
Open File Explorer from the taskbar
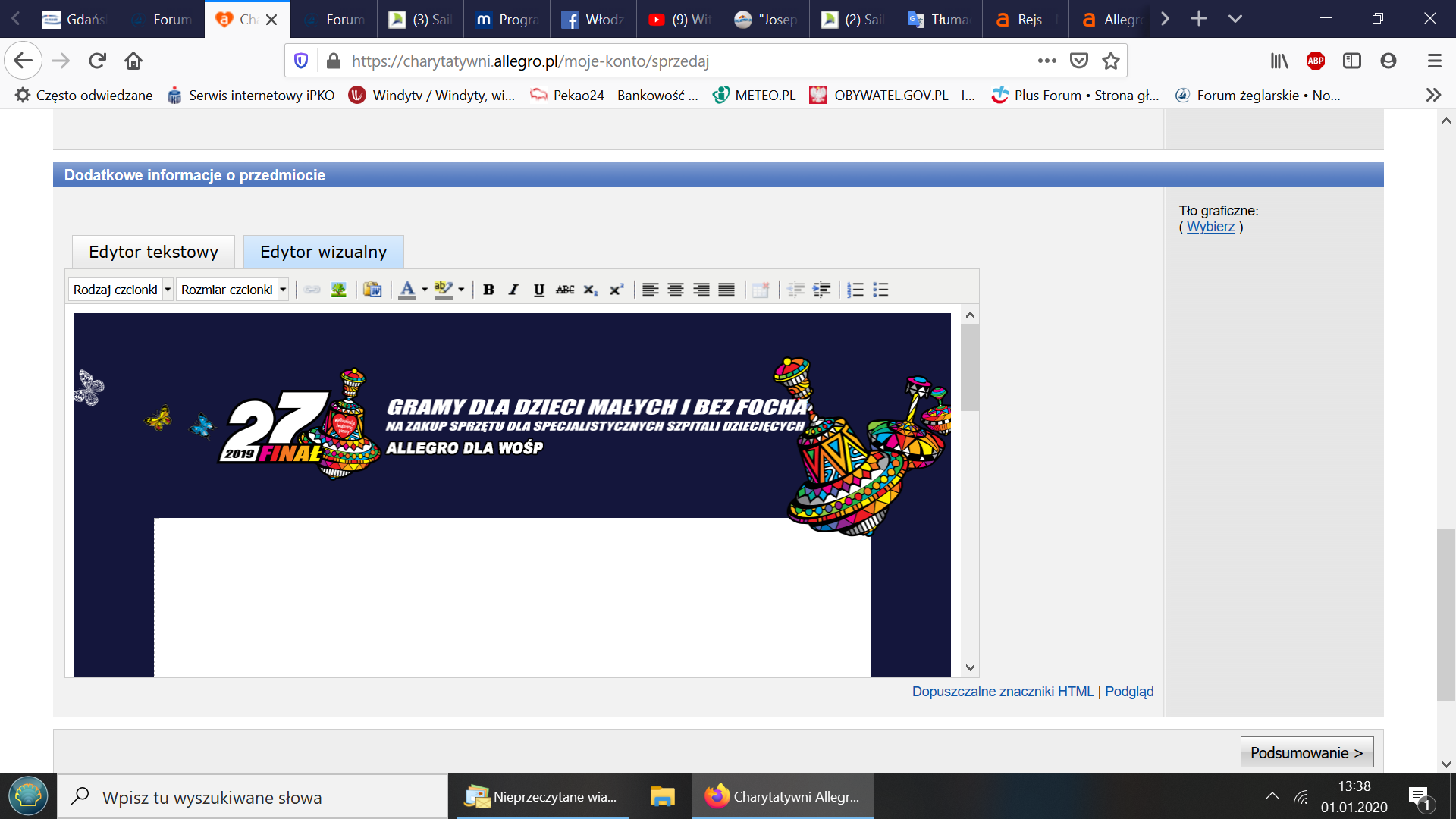tap(662, 796)
